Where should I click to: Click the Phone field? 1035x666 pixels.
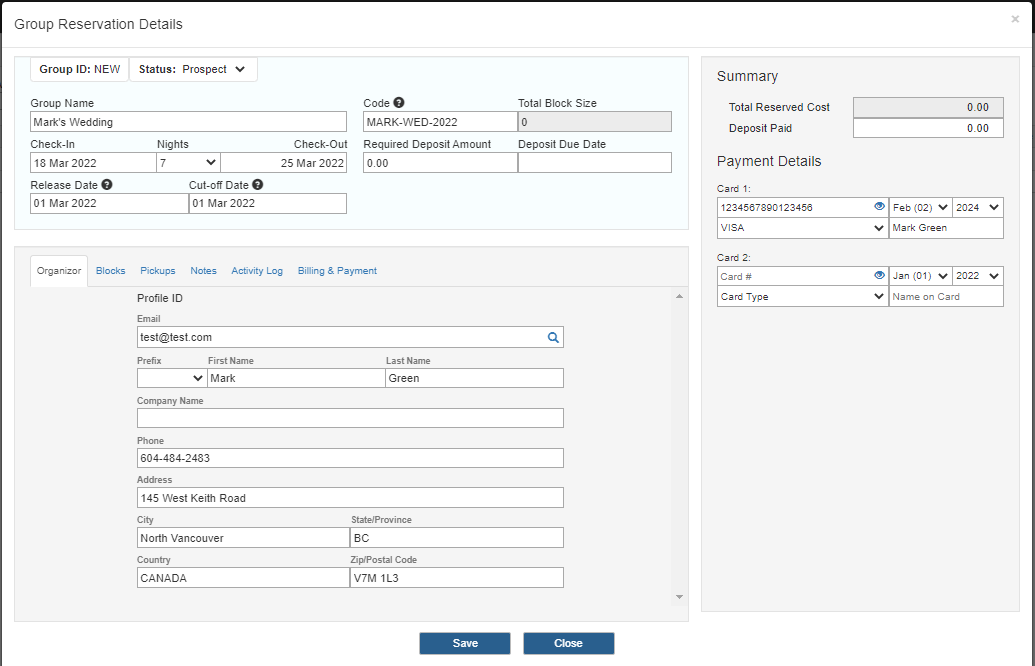pos(351,458)
